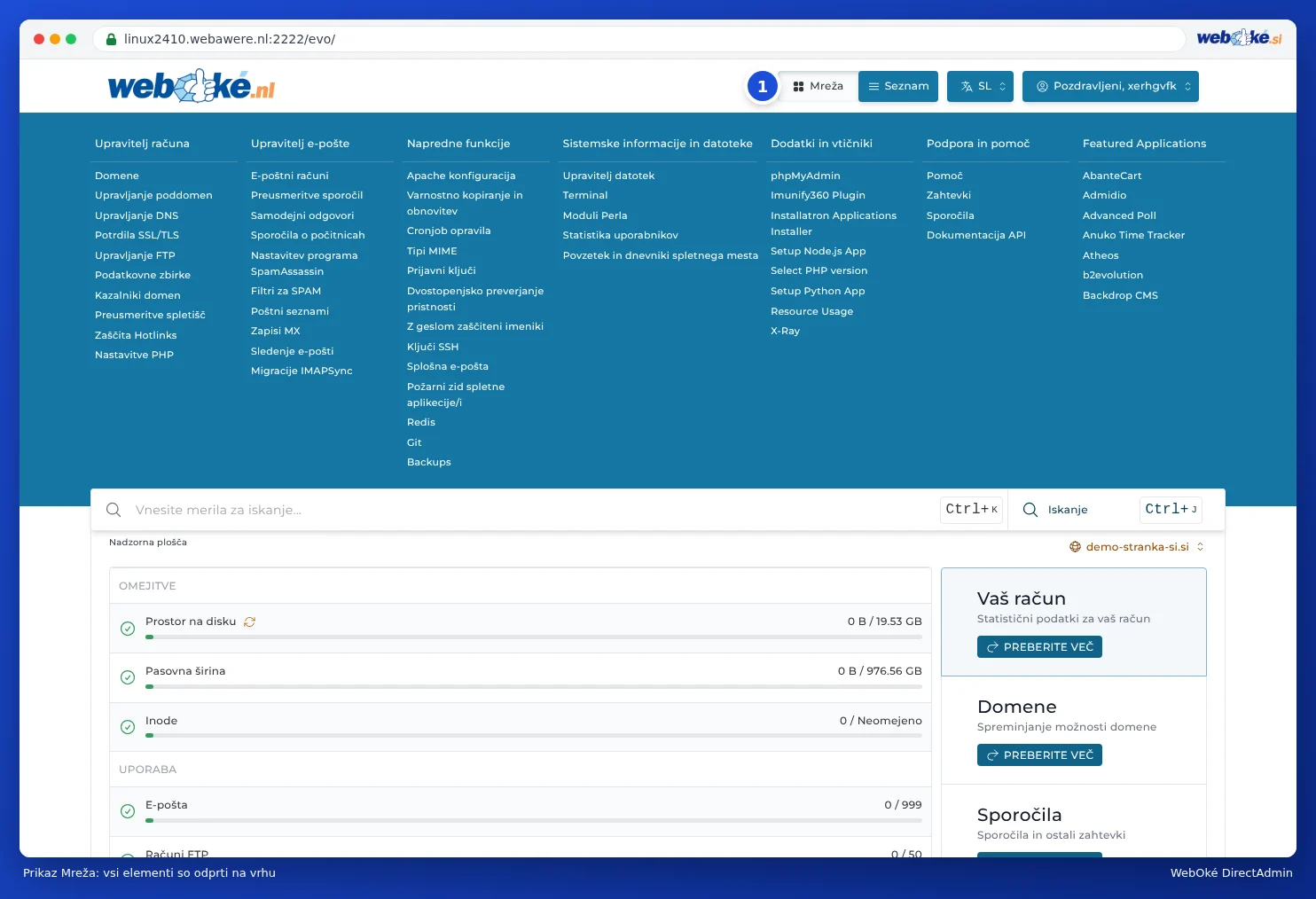The width and height of the screenshot is (1316, 899).
Task: Open the Zahtevki support link
Action: point(949,195)
